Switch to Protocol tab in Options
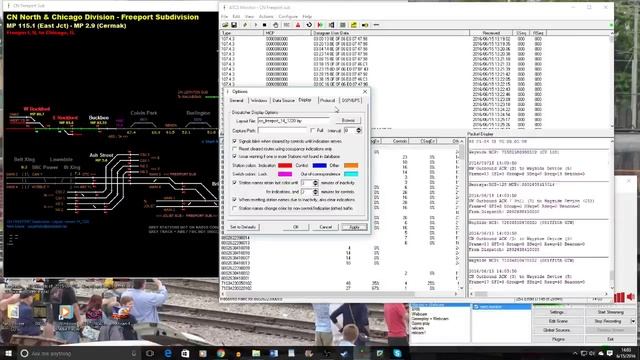Screen dimensions: 640x360 click(327, 100)
